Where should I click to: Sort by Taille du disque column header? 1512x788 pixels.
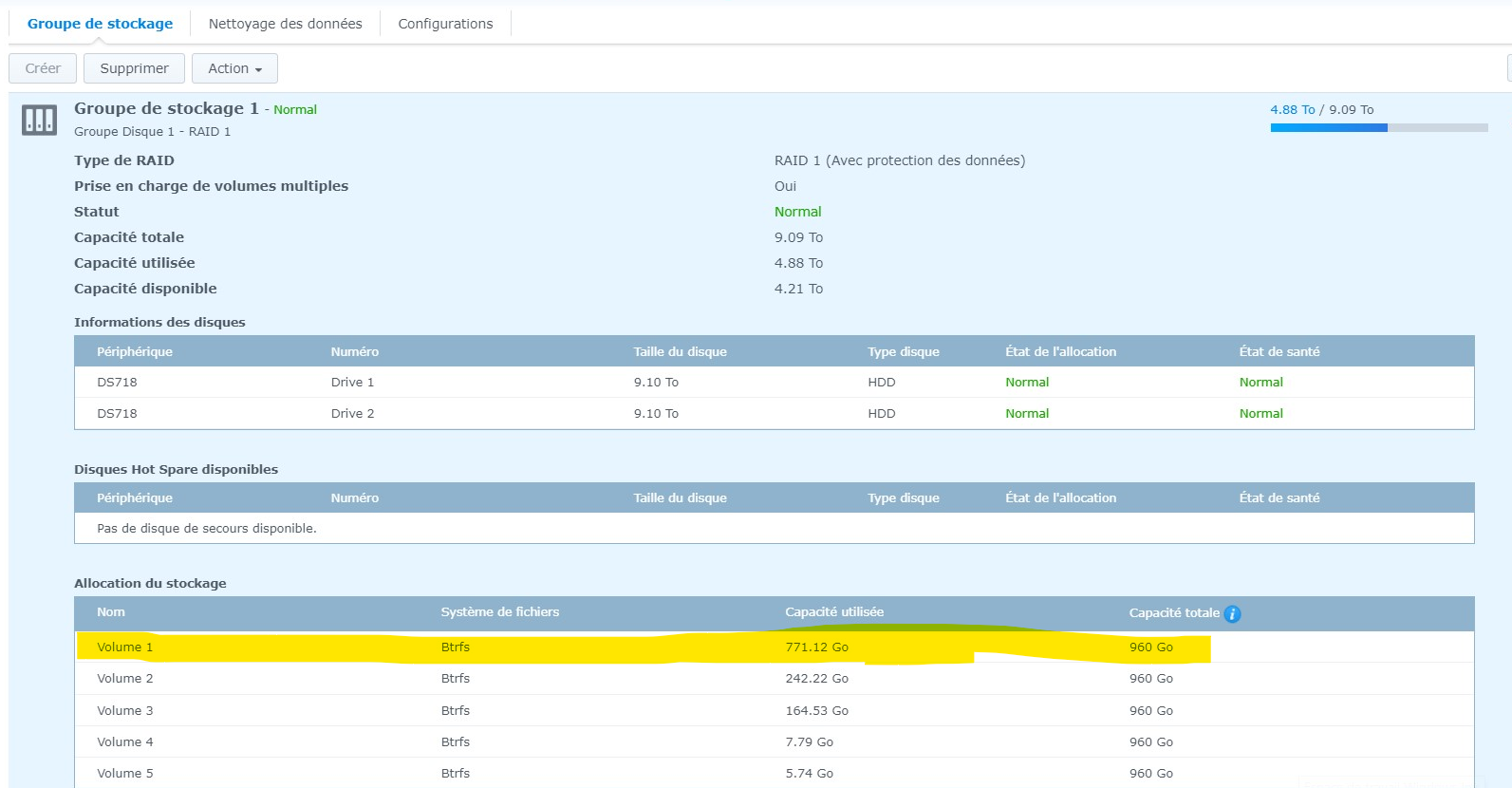tap(680, 352)
